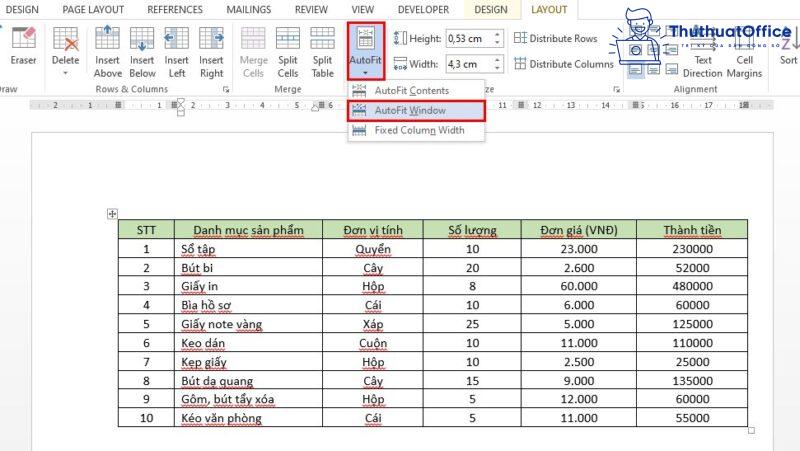Click the column Width input field

469,64
